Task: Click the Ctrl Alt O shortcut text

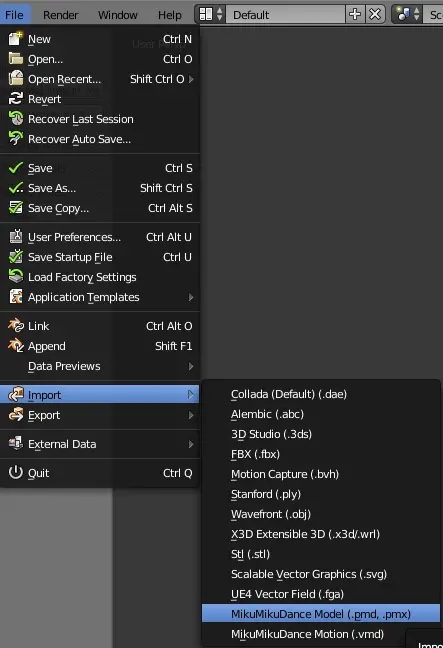Action: (169, 326)
